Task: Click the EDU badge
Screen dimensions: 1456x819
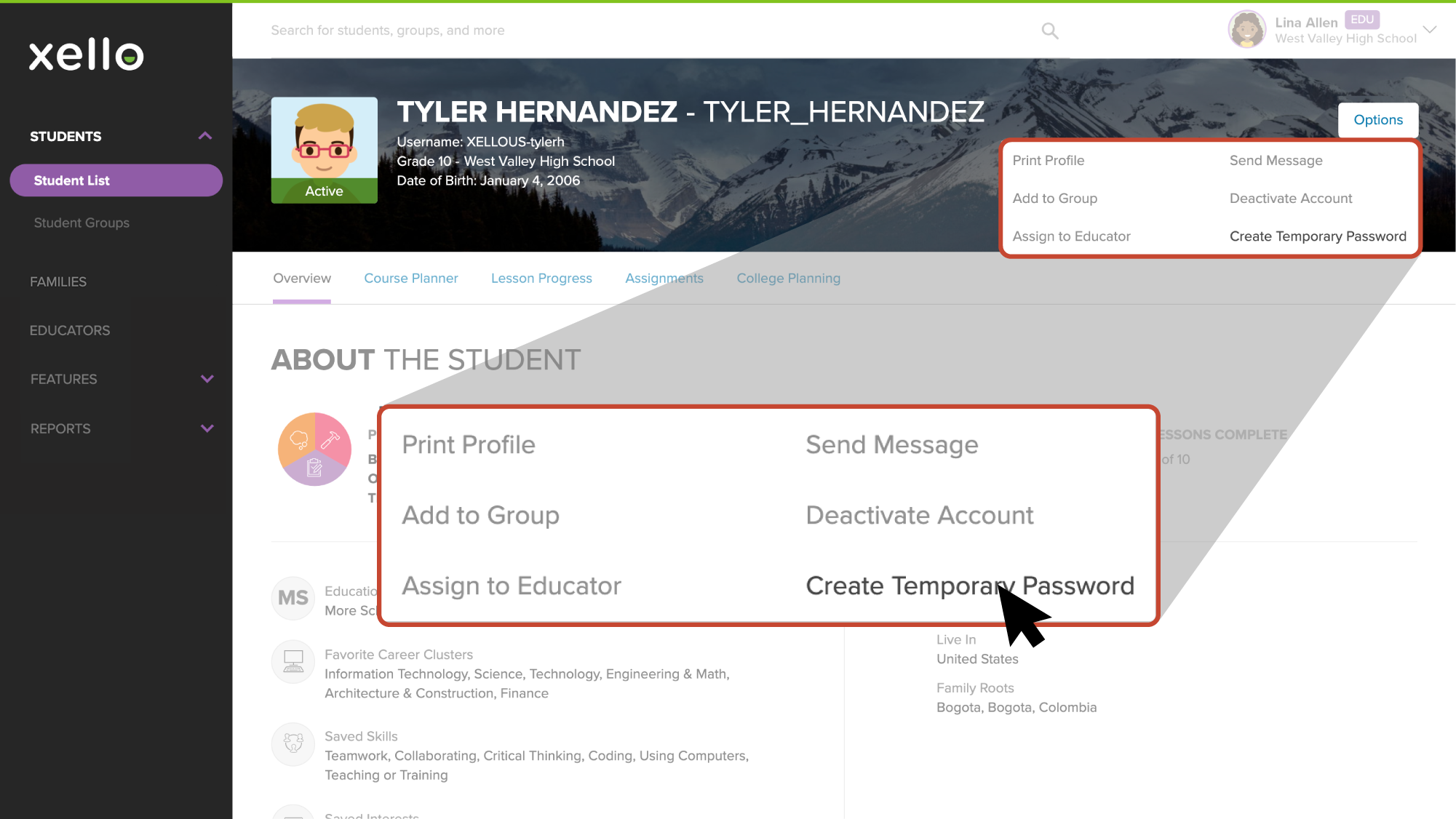Action: [1362, 20]
